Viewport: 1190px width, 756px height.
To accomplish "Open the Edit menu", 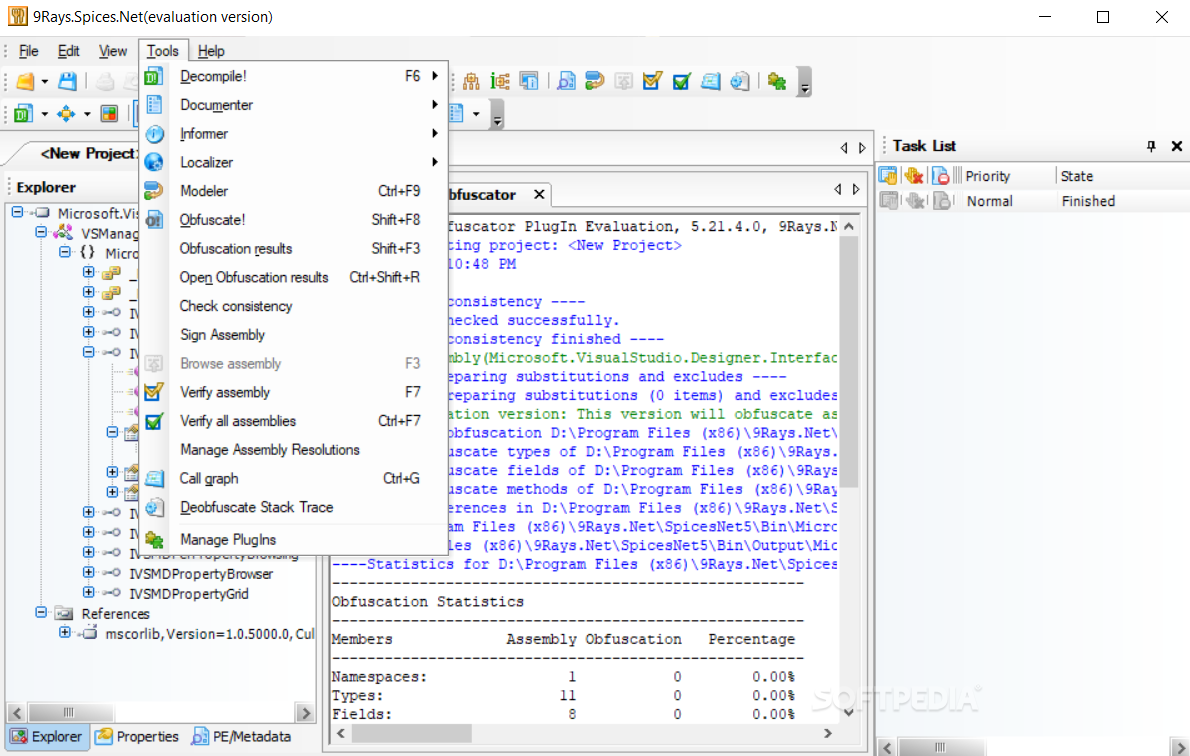I will click(68, 51).
